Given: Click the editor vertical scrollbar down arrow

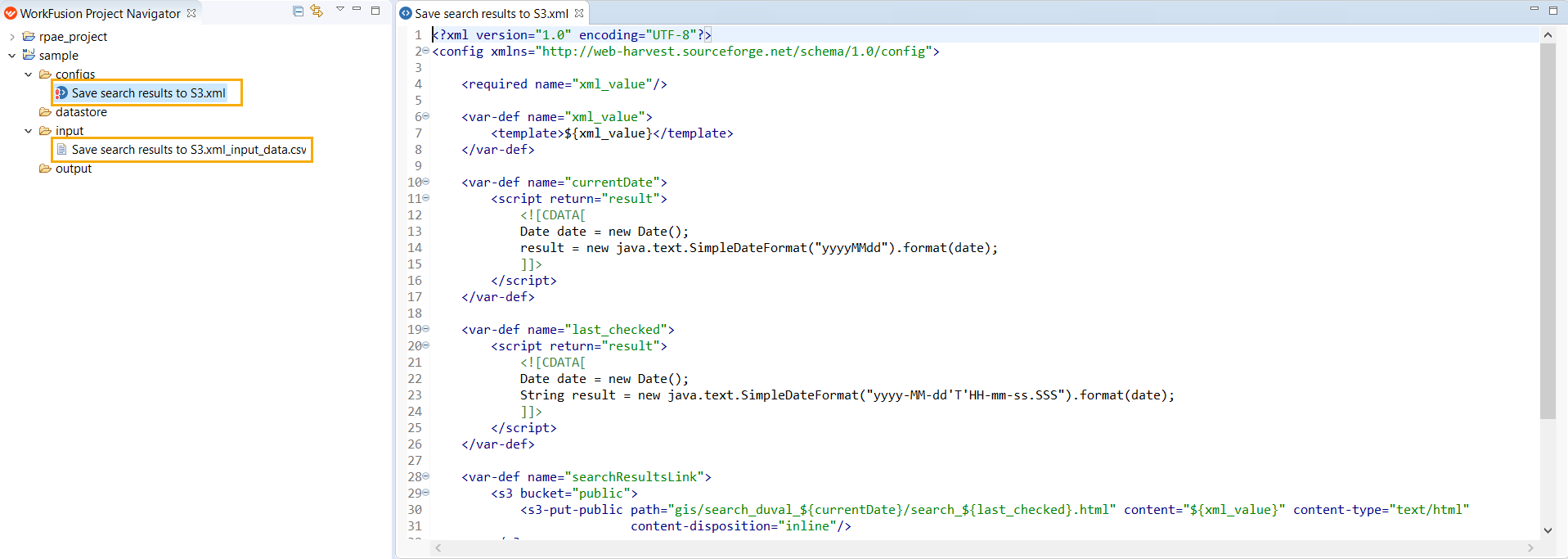Looking at the screenshot, I should pyautogui.click(x=1548, y=530).
